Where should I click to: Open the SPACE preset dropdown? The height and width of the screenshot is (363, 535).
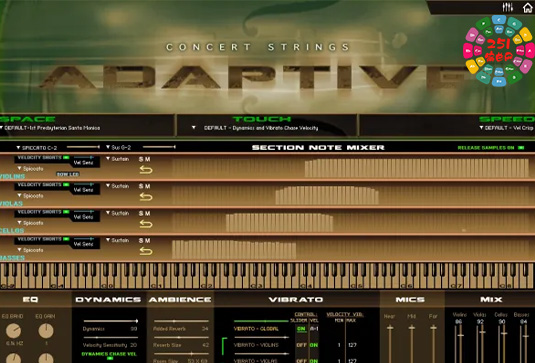[50, 128]
